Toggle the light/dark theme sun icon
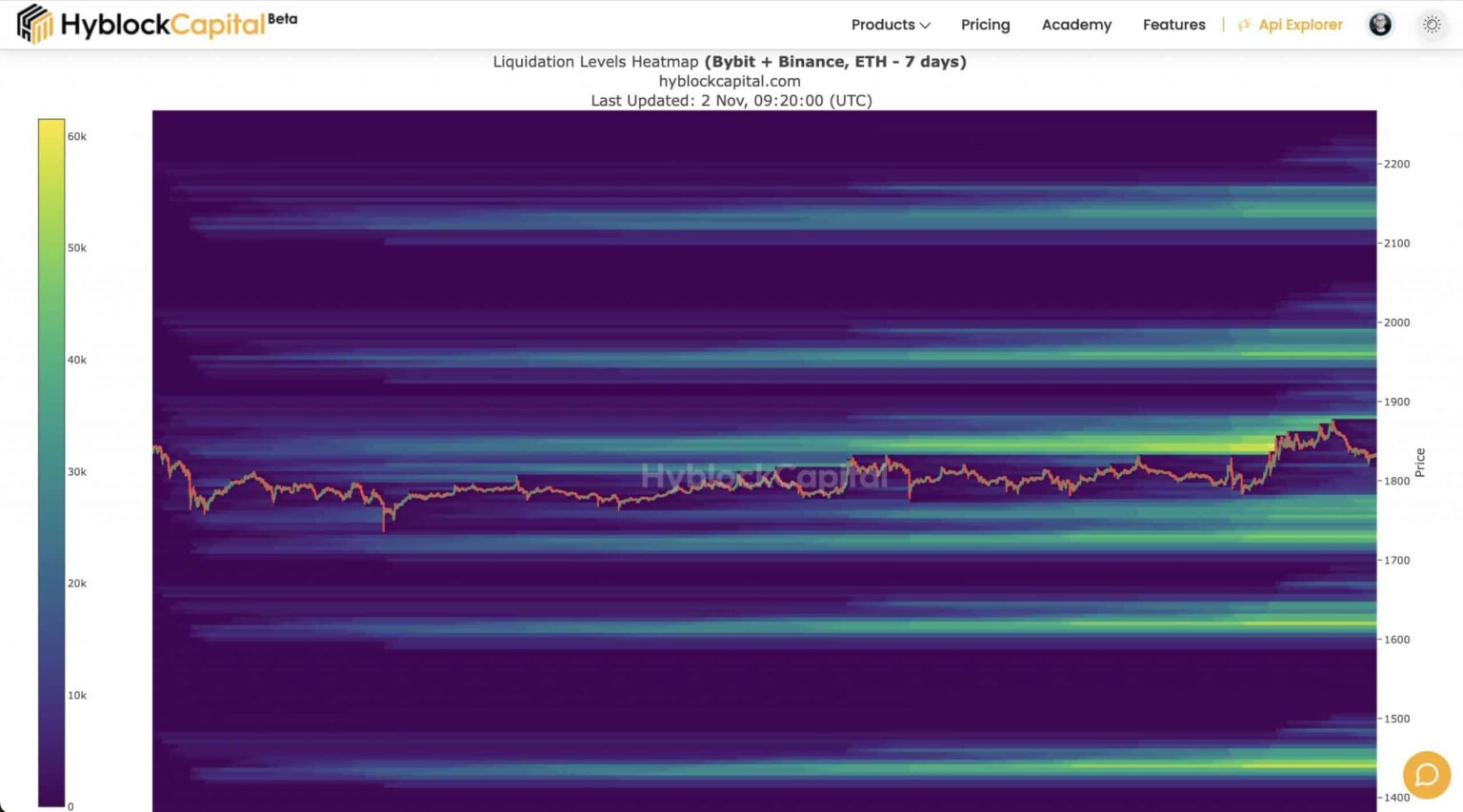Viewport: 1463px width, 812px height. pos(1432,25)
